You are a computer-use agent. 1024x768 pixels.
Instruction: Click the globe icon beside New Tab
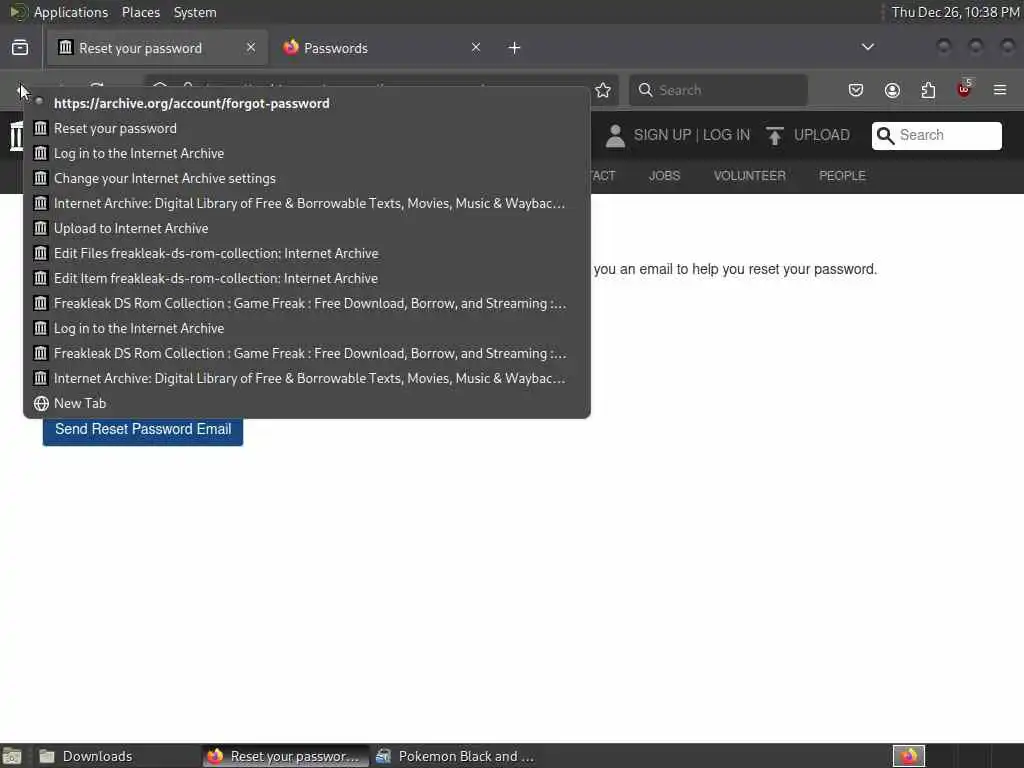click(x=41, y=404)
